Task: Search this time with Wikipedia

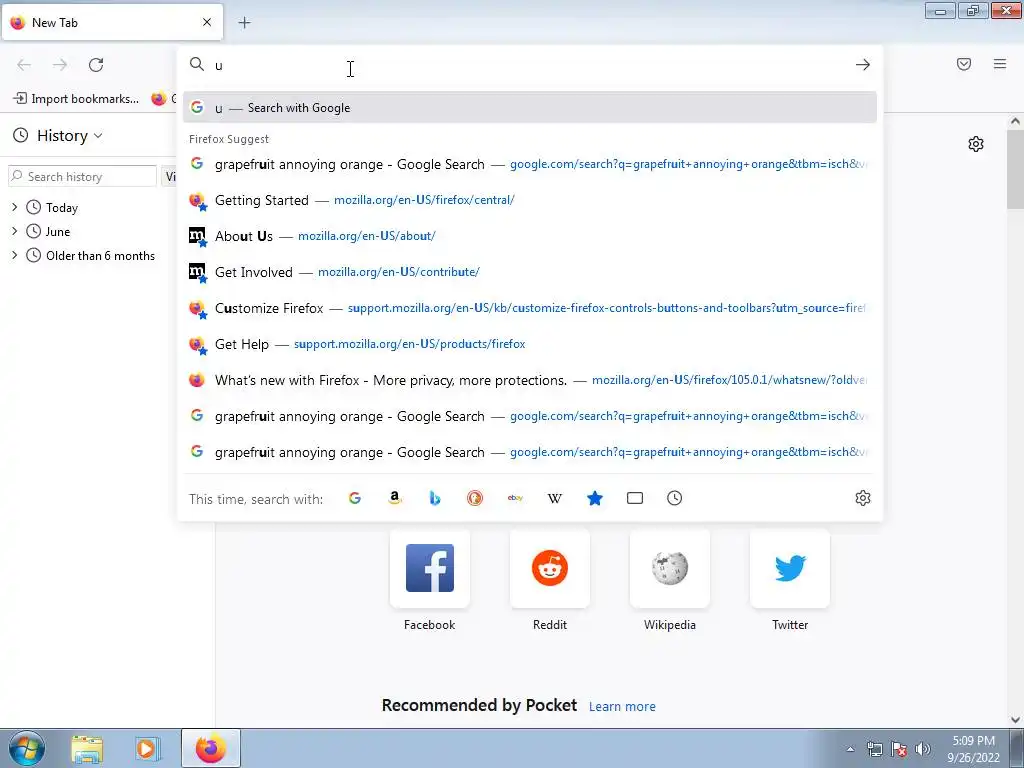Action: point(554,498)
